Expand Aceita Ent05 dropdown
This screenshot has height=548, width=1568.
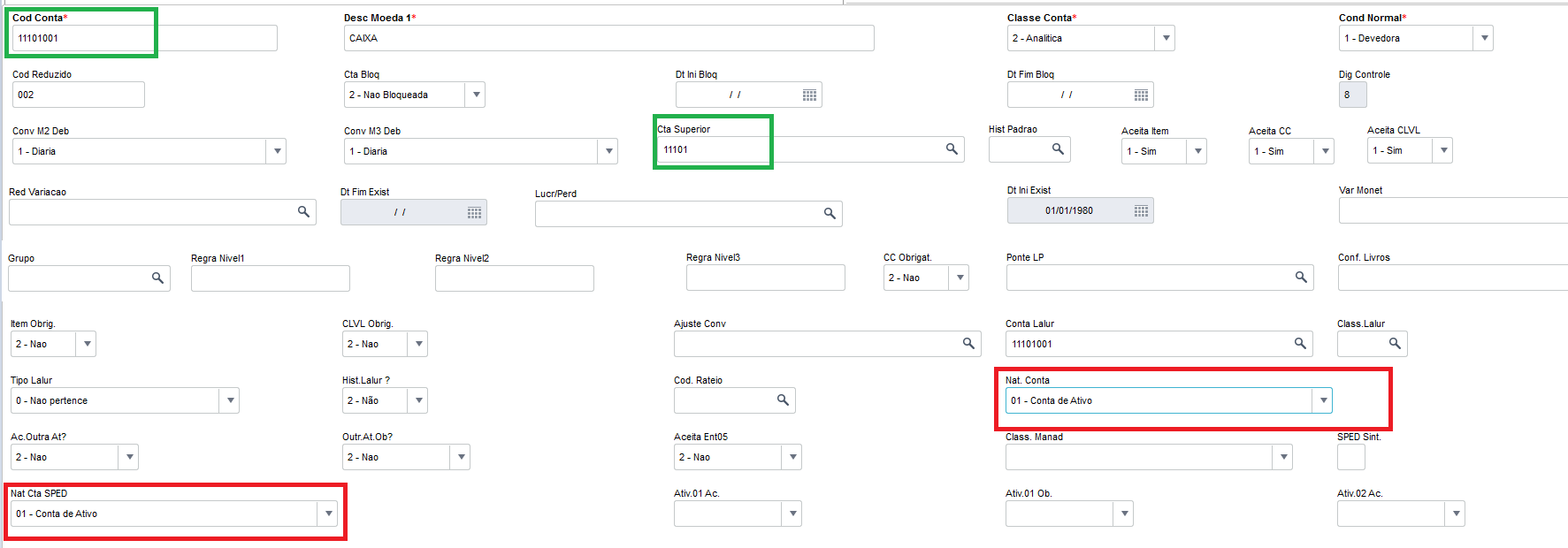[x=792, y=457]
